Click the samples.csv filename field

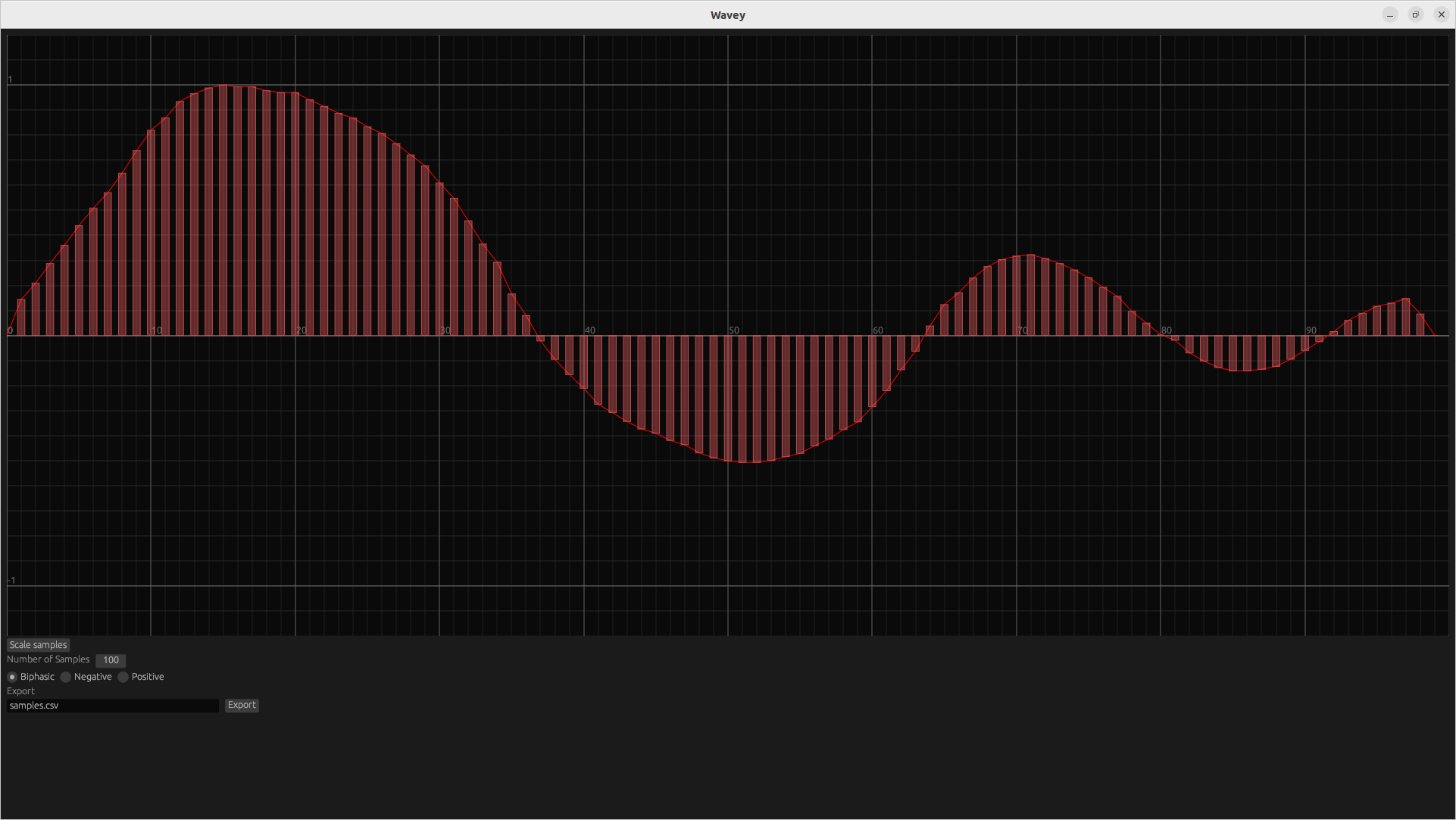112,706
